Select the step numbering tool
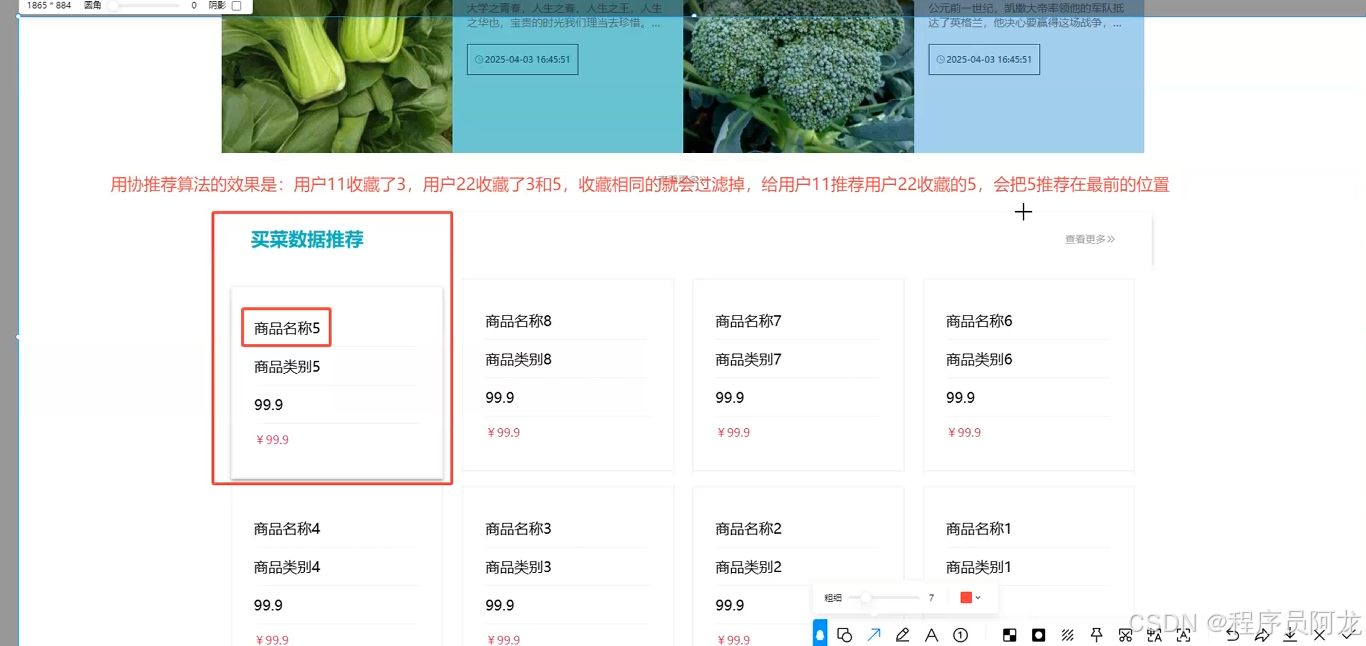This screenshot has height=646, width=1366. pyautogui.click(x=959, y=634)
